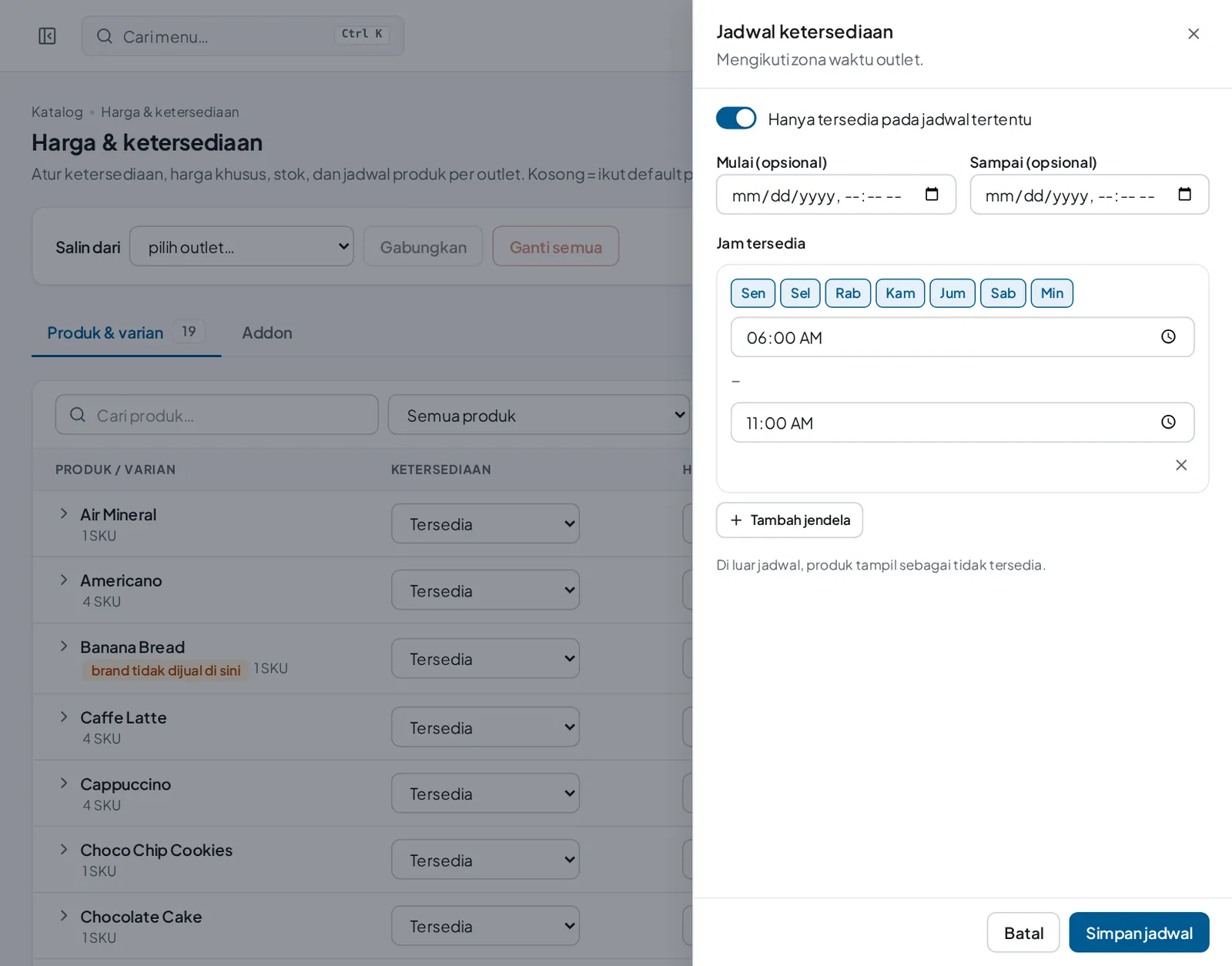The height and width of the screenshot is (966, 1232).
Task: Open the Semua produk filter dropdown
Action: pyautogui.click(x=539, y=415)
